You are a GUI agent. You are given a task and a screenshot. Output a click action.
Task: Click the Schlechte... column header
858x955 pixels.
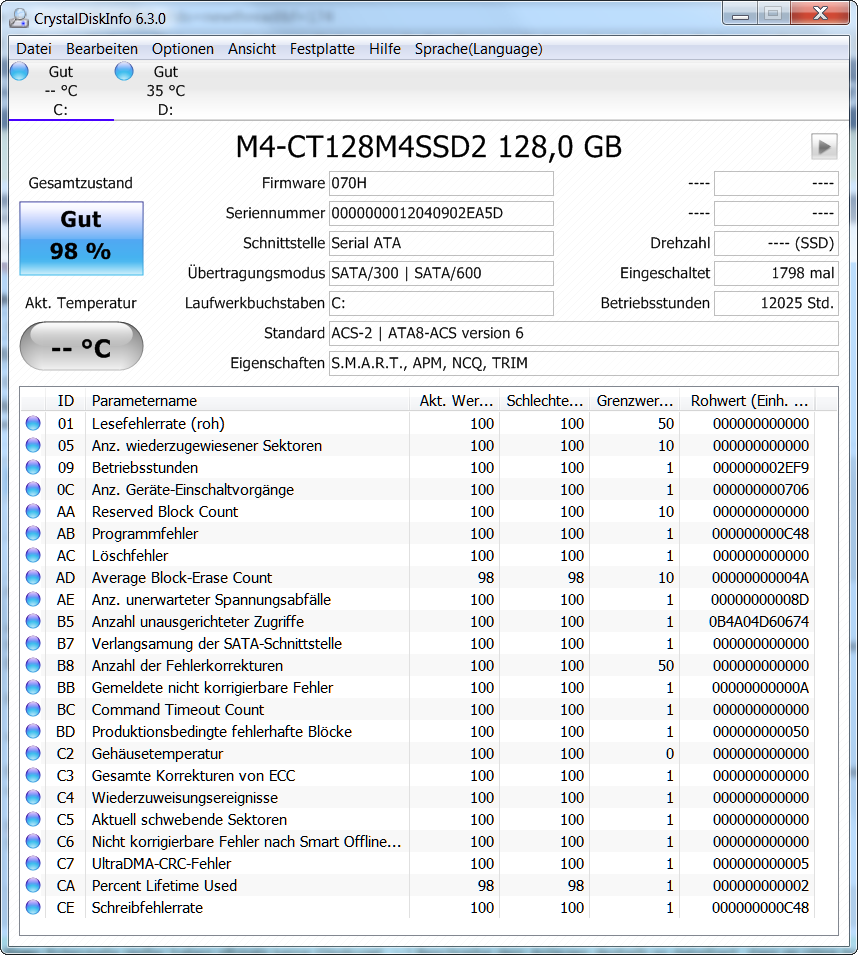(544, 400)
